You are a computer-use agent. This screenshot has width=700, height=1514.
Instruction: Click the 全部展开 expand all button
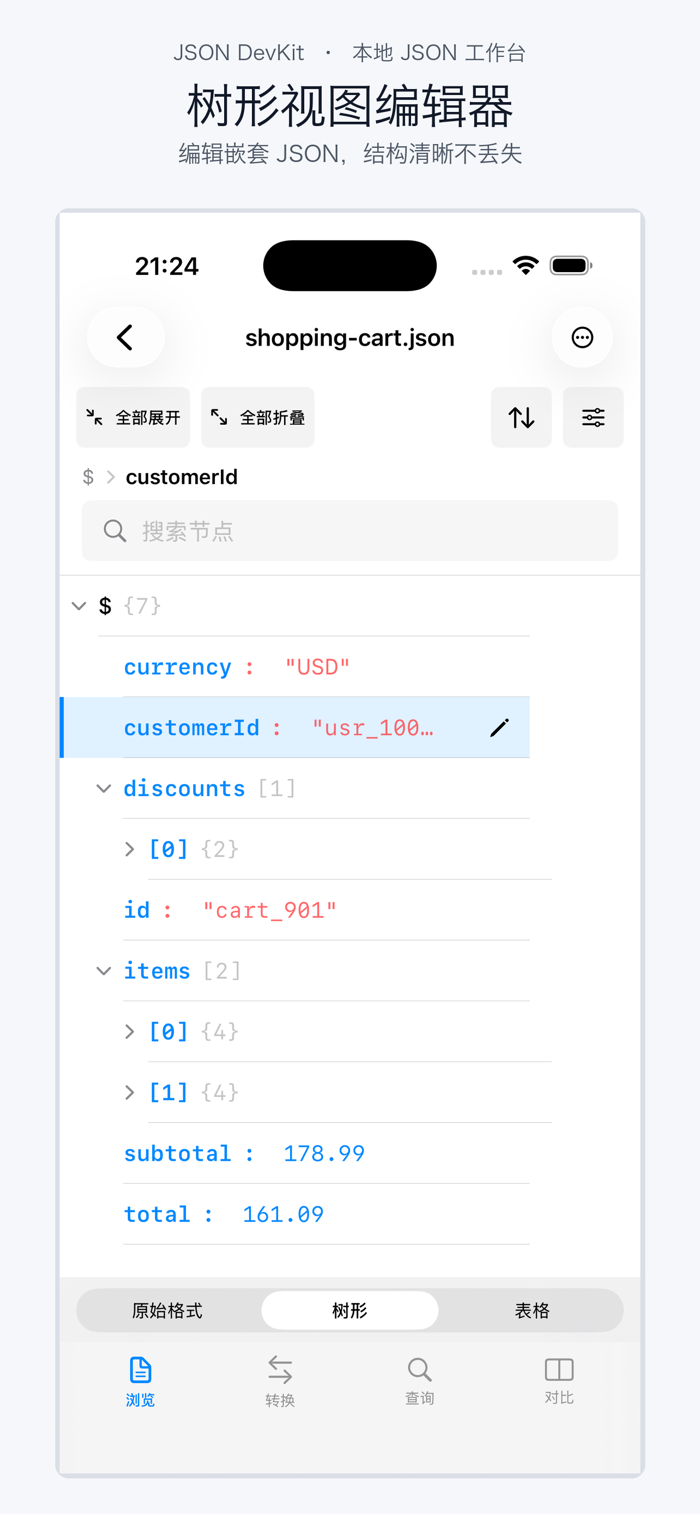(x=133, y=417)
